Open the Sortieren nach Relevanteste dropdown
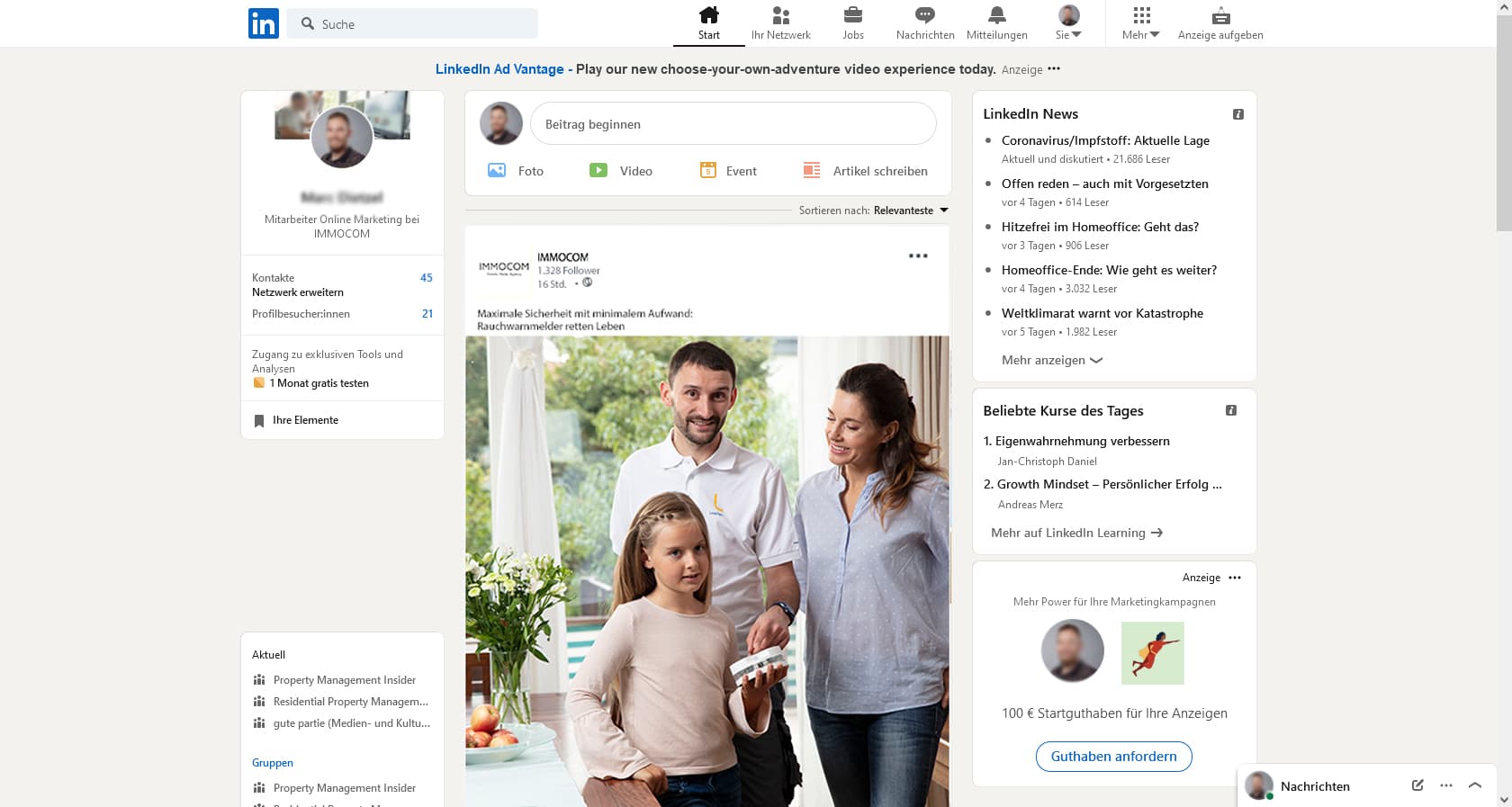This screenshot has height=807, width=1512. click(874, 211)
